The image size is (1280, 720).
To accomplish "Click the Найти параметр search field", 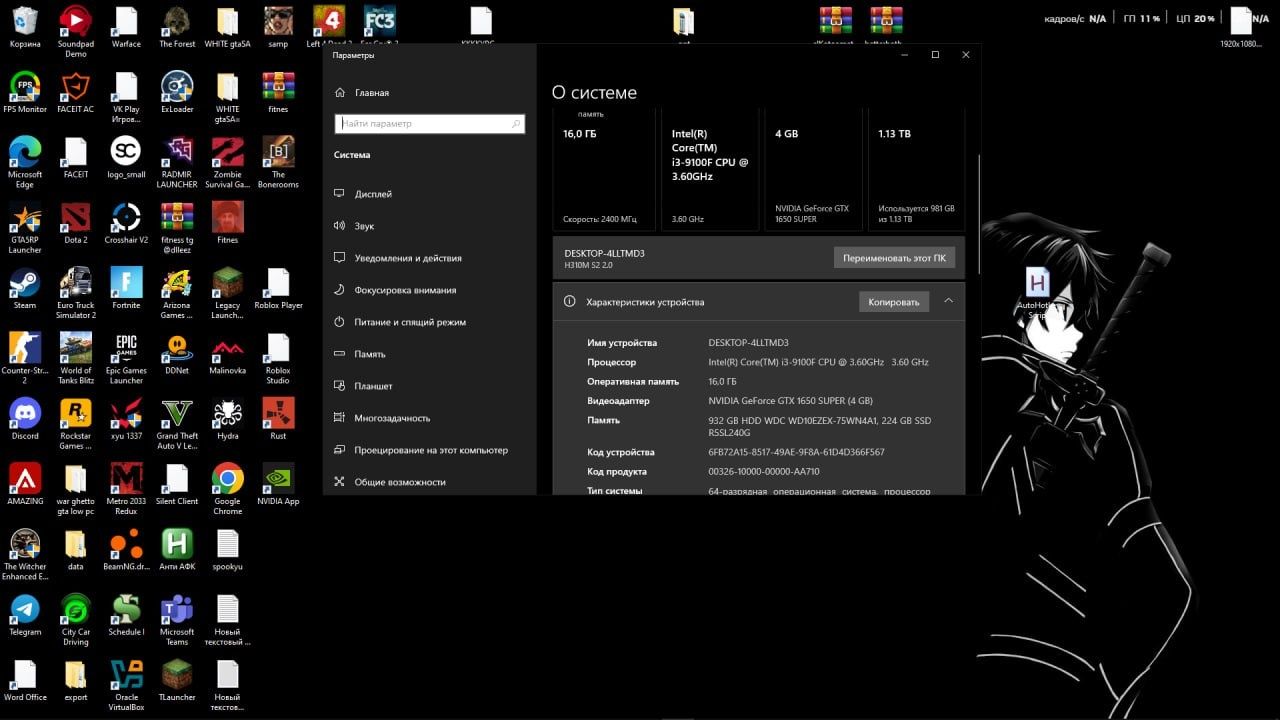I will point(429,124).
